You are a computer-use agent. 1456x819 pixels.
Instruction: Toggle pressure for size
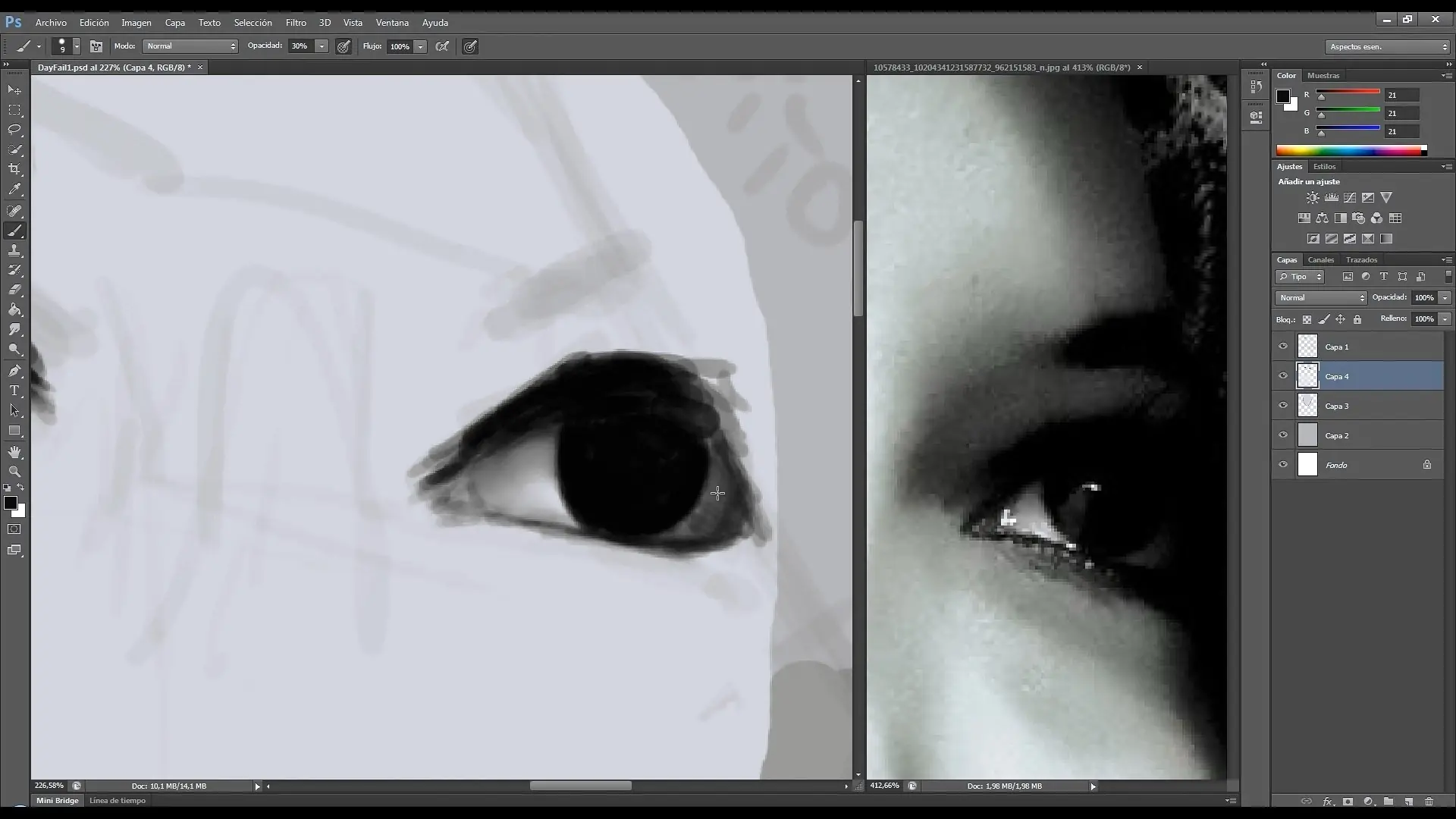click(470, 46)
